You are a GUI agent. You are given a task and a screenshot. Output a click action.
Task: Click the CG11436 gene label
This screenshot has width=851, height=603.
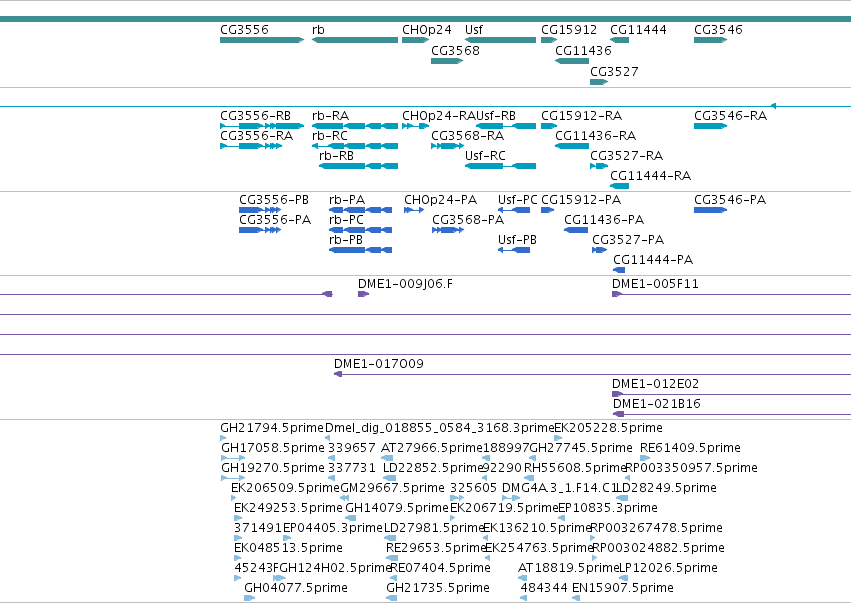pos(583,51)
